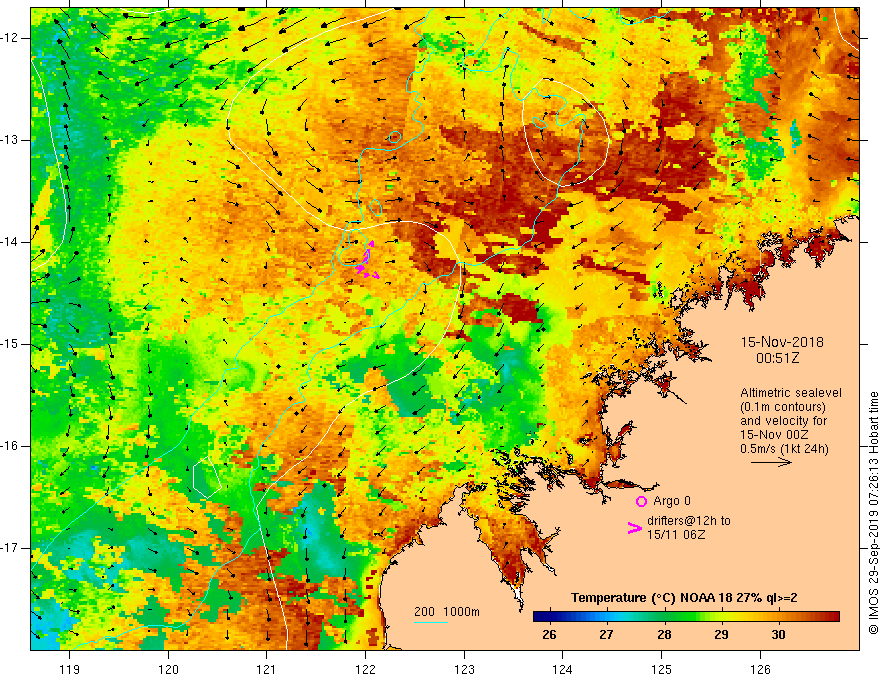This screenshot has width=880, height=680.
Task: Click the longitude axis label 124
Action: pyautogui.click(x=563, y=669)
